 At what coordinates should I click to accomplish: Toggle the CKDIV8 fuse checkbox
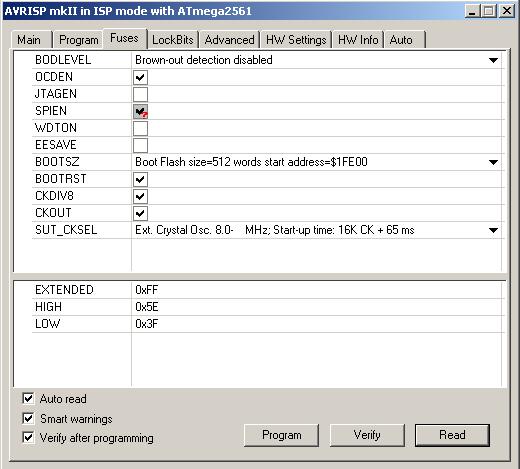pyautogui.click(x=140, y=196)
